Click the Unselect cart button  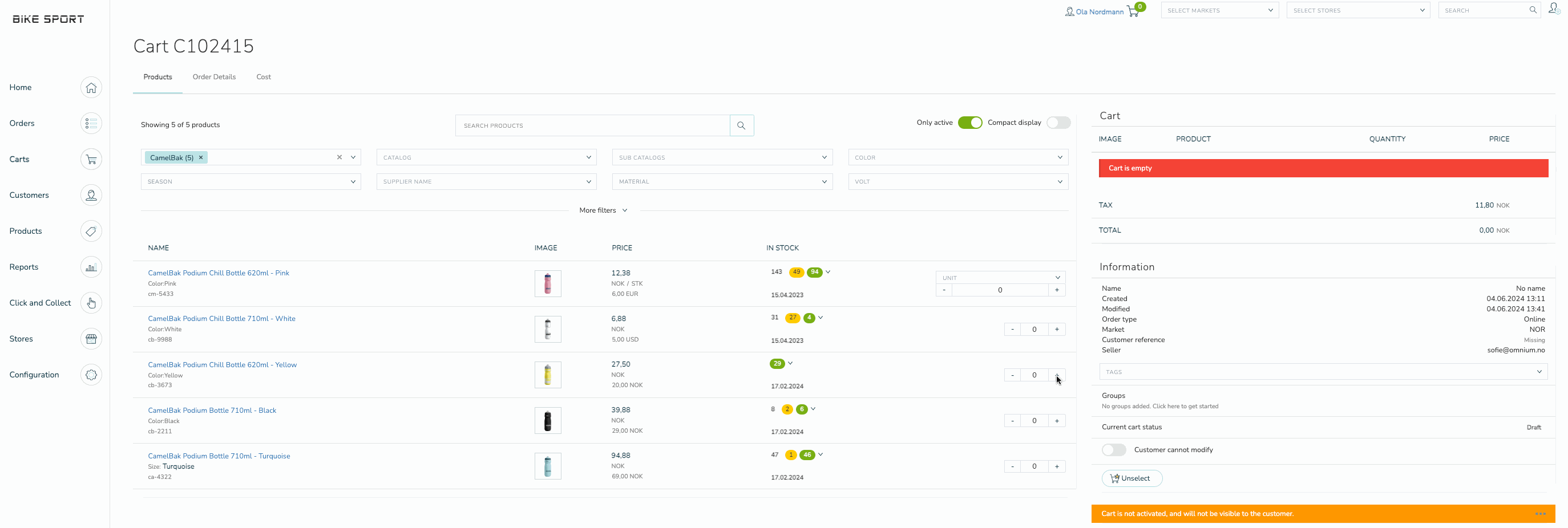click(1131, 478)
